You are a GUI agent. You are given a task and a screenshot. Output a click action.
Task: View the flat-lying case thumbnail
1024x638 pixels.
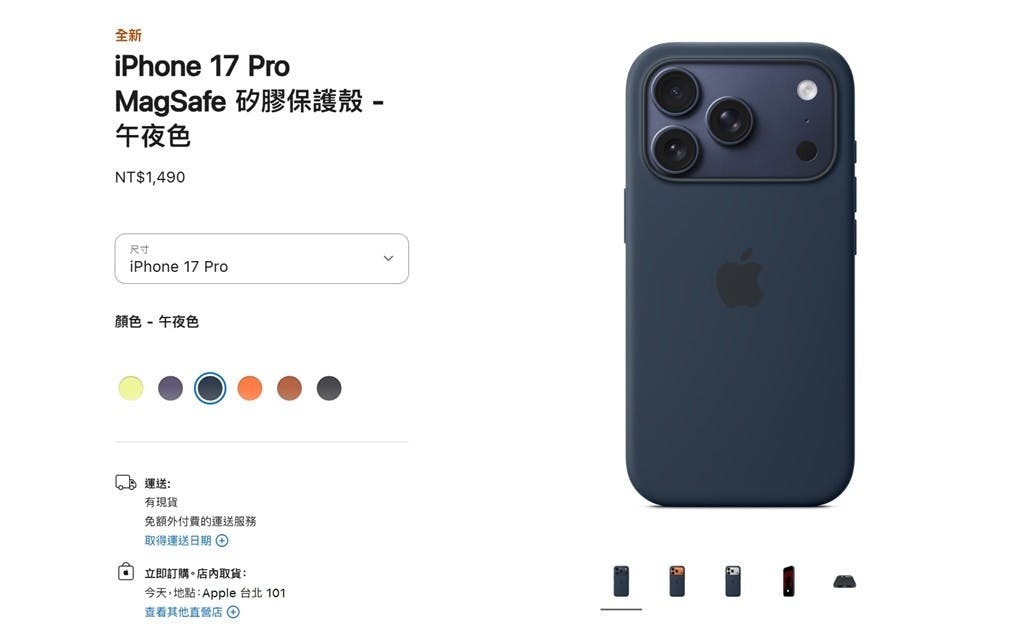coord(844,581)
